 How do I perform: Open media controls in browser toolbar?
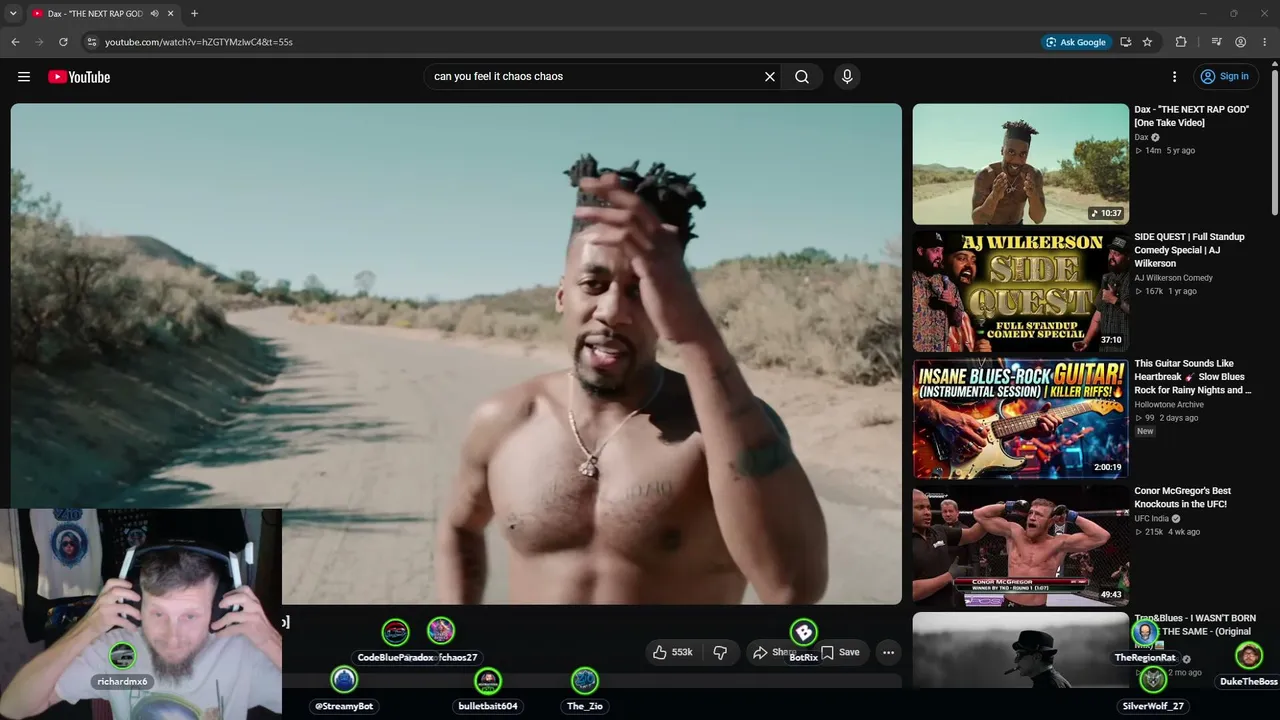click(1216, 42)
